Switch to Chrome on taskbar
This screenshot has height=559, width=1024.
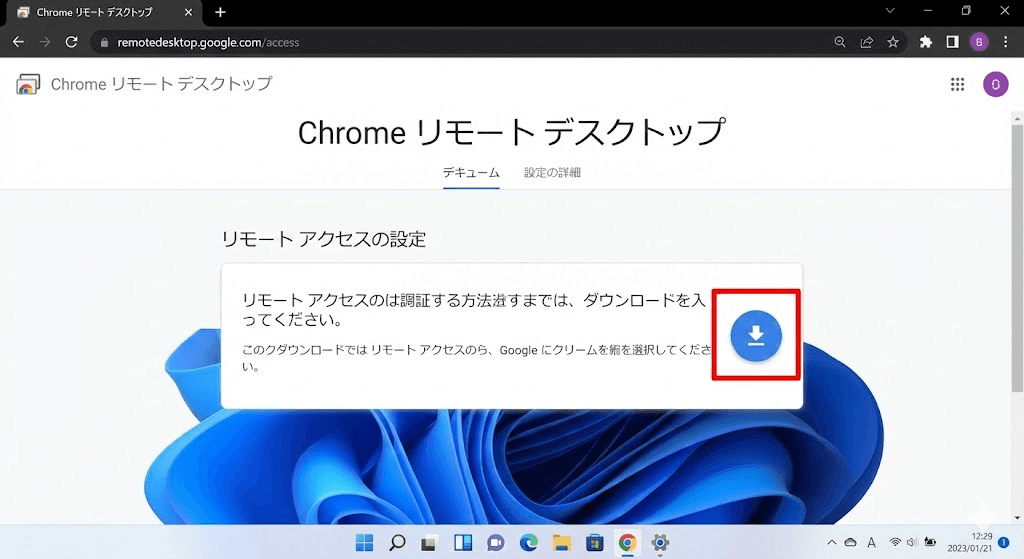pyautogui.click(x=628, y=543)
